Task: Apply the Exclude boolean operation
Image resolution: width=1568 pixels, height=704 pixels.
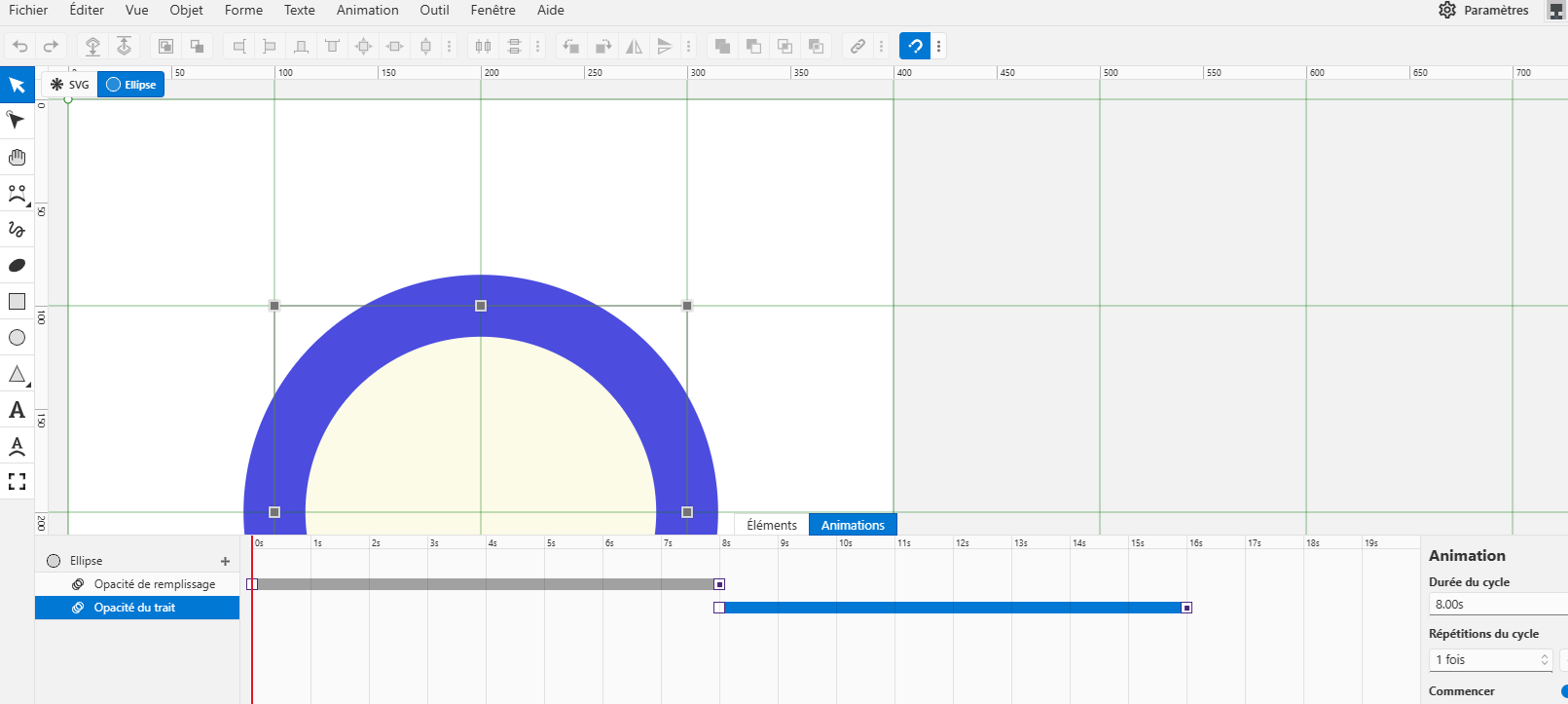Action: [x=816, y=46]
